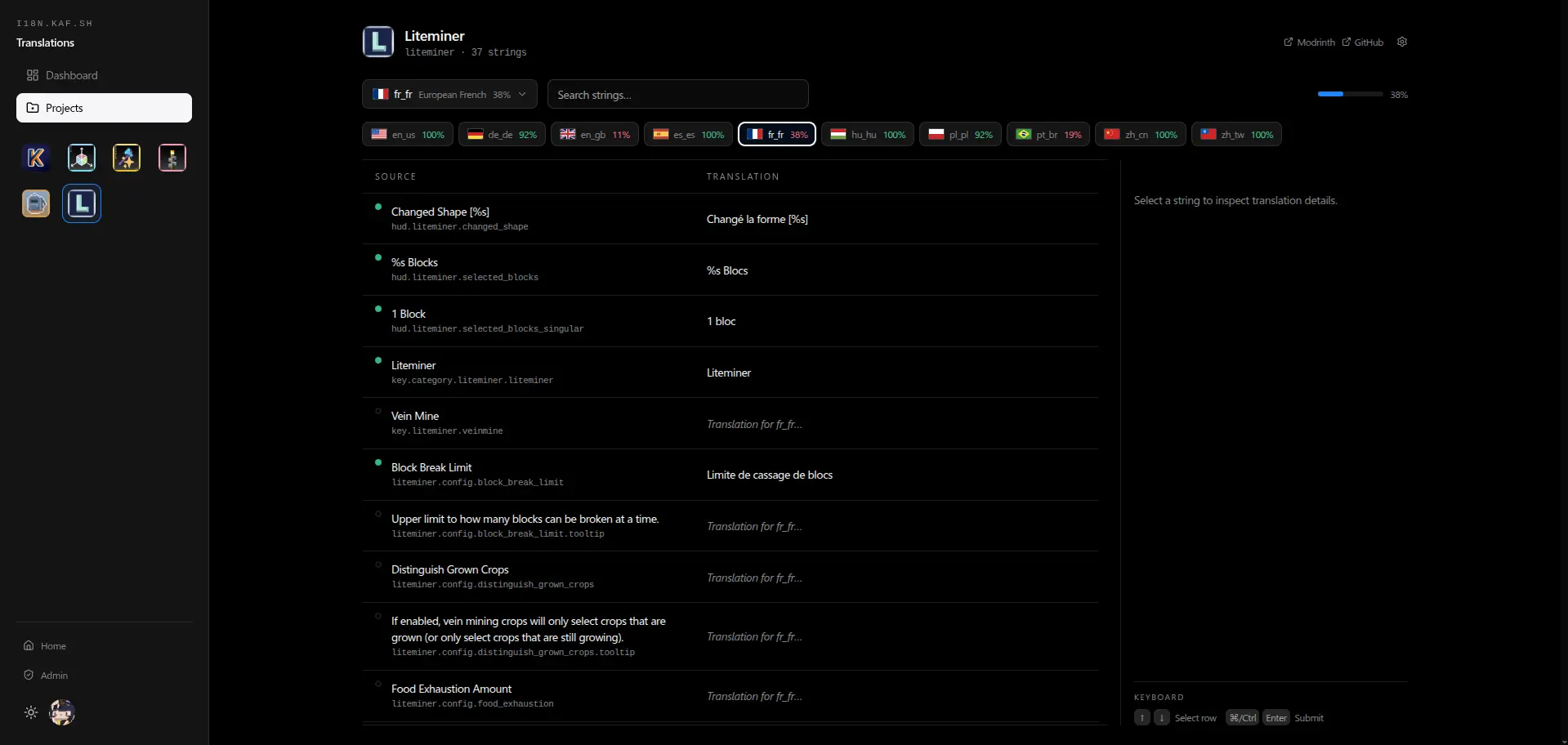
Task: Switch to the en_gb language tab
Action: 595,134
